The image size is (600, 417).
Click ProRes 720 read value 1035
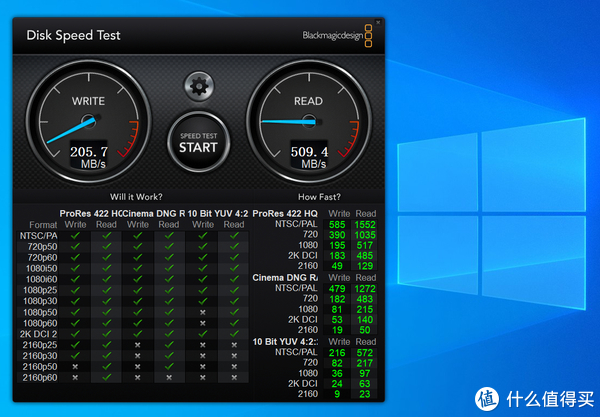coord(365,235)
